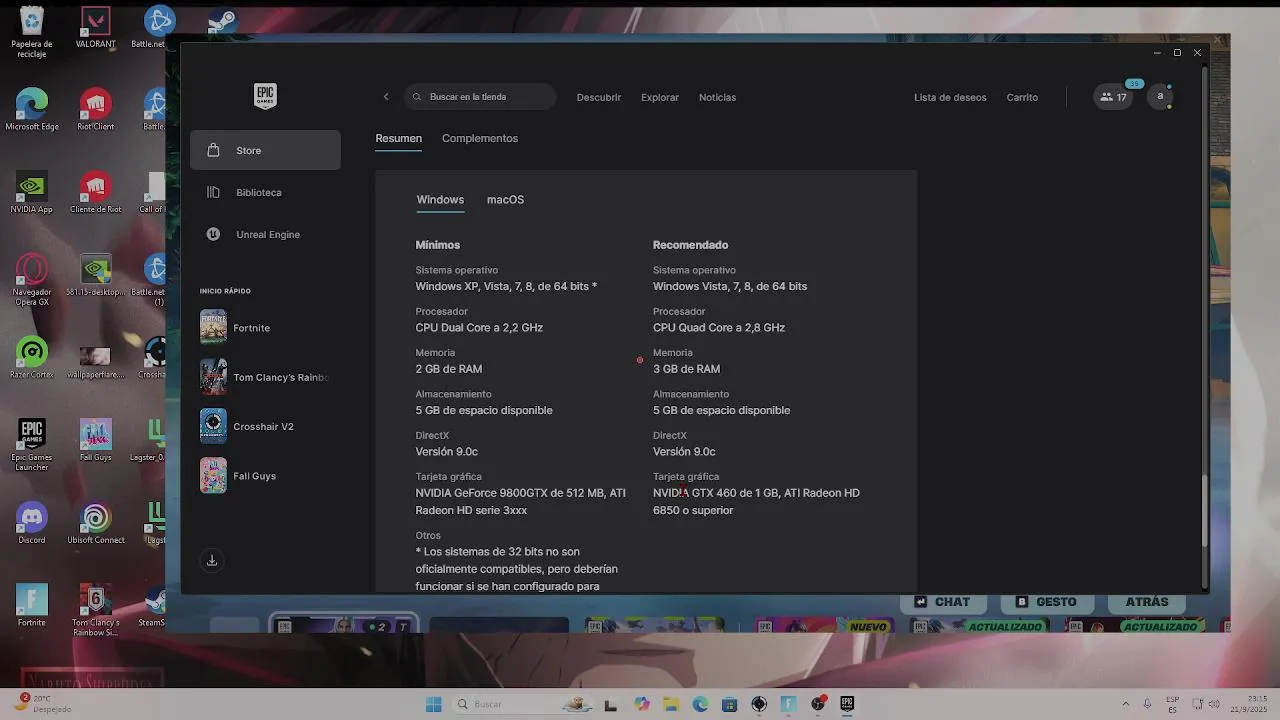Screen dimensions: 1280x720
Task: Open the Noticias store page
Action: 717,97
